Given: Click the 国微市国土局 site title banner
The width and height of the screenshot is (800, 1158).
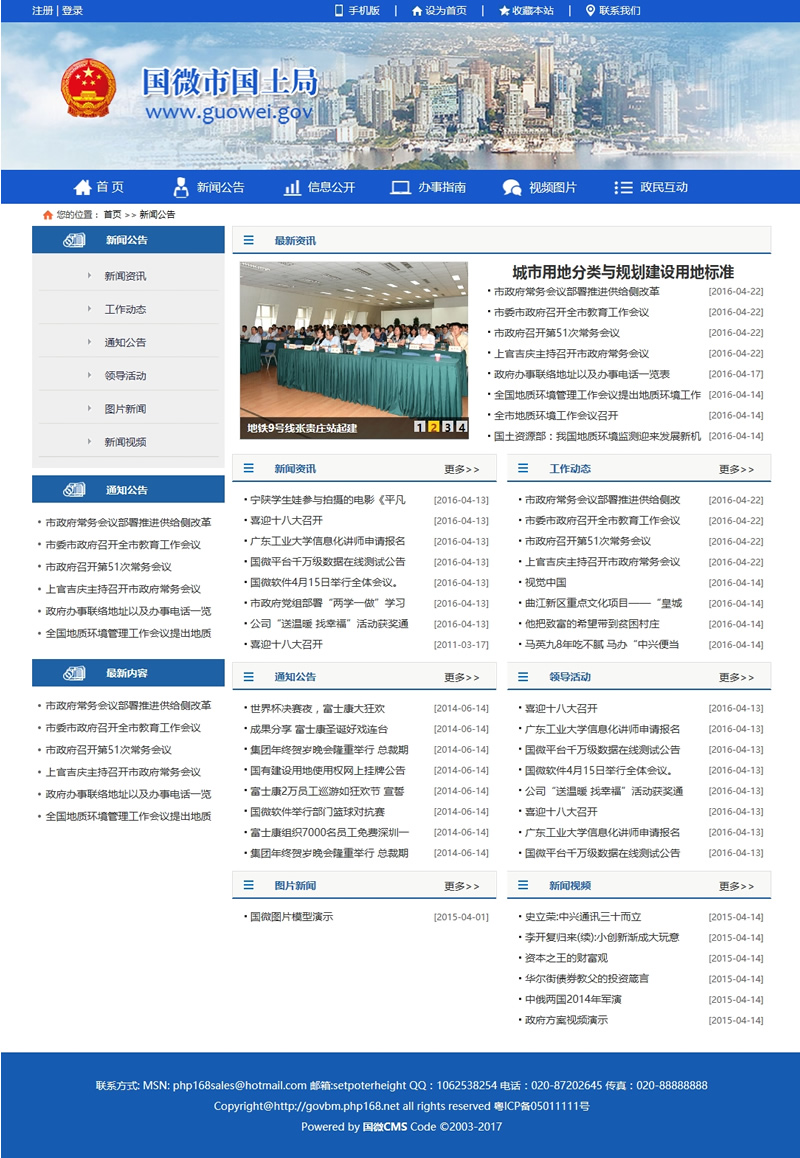Looking at the screenshot, I should coord(230,81).
